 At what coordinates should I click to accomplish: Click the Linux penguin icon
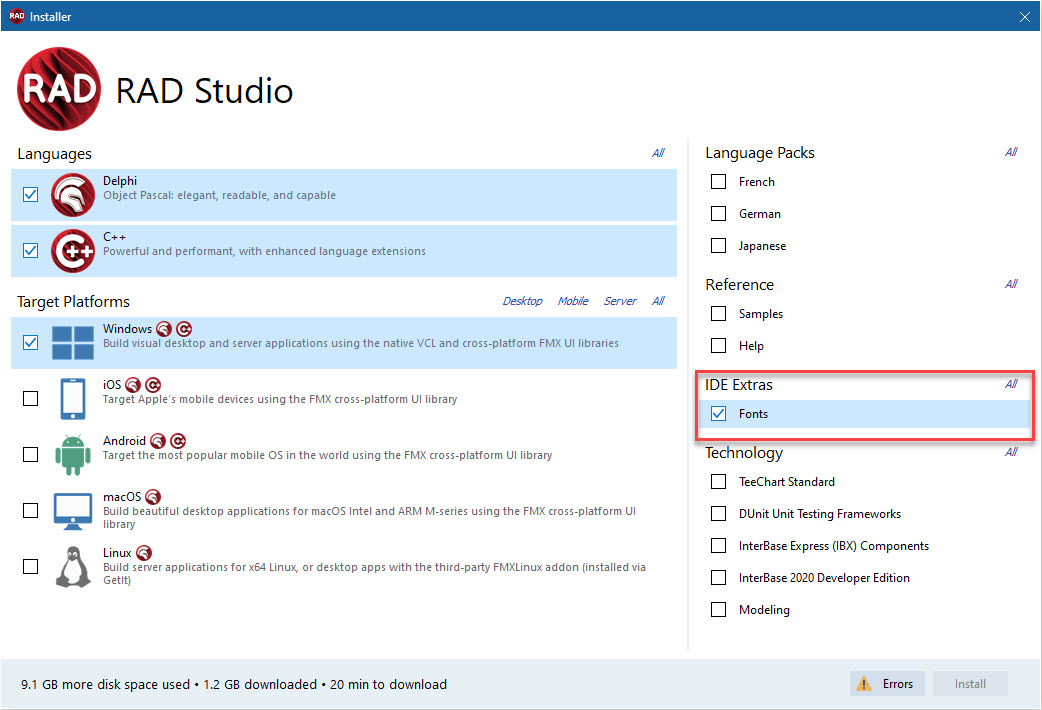[73, 567]
